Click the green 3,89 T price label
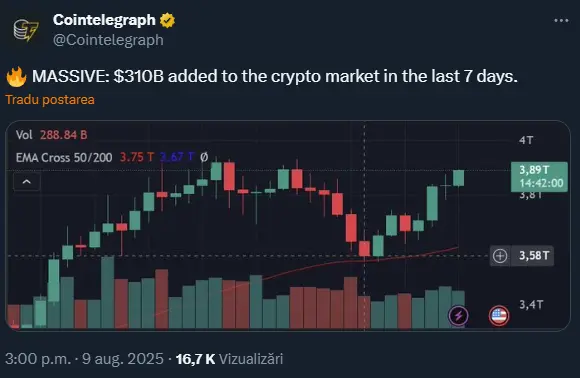 tap(539, 176)
